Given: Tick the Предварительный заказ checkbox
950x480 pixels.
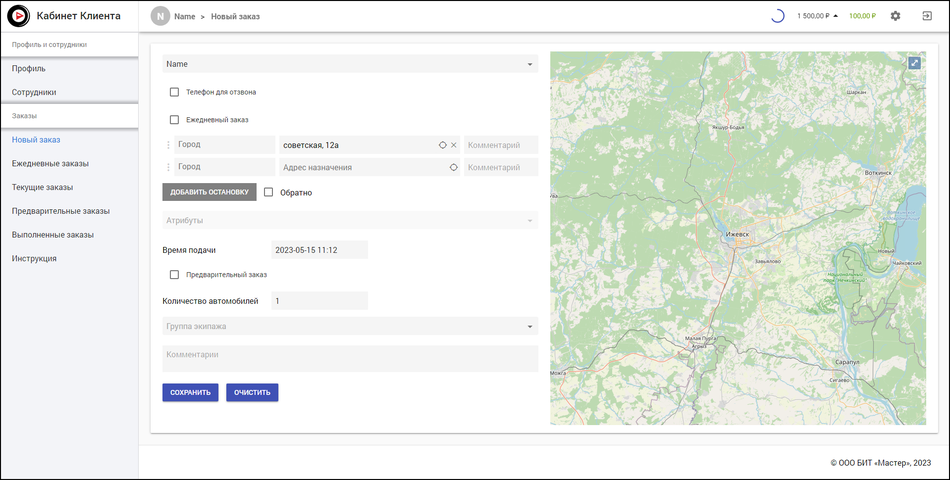Looking at the screenshot, I should (174, 274).
